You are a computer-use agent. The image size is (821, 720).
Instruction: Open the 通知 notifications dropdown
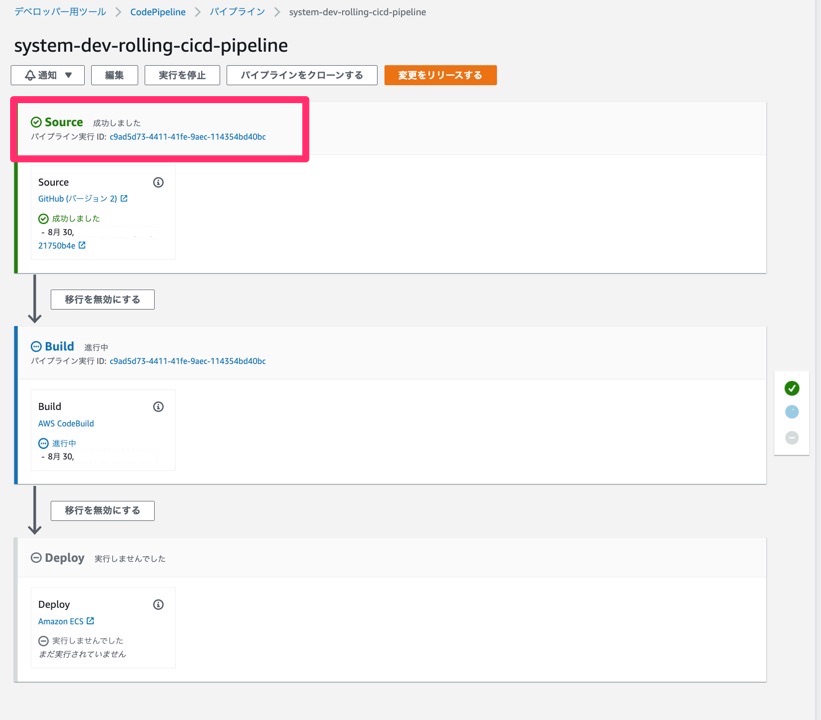(x=47, y=75)
